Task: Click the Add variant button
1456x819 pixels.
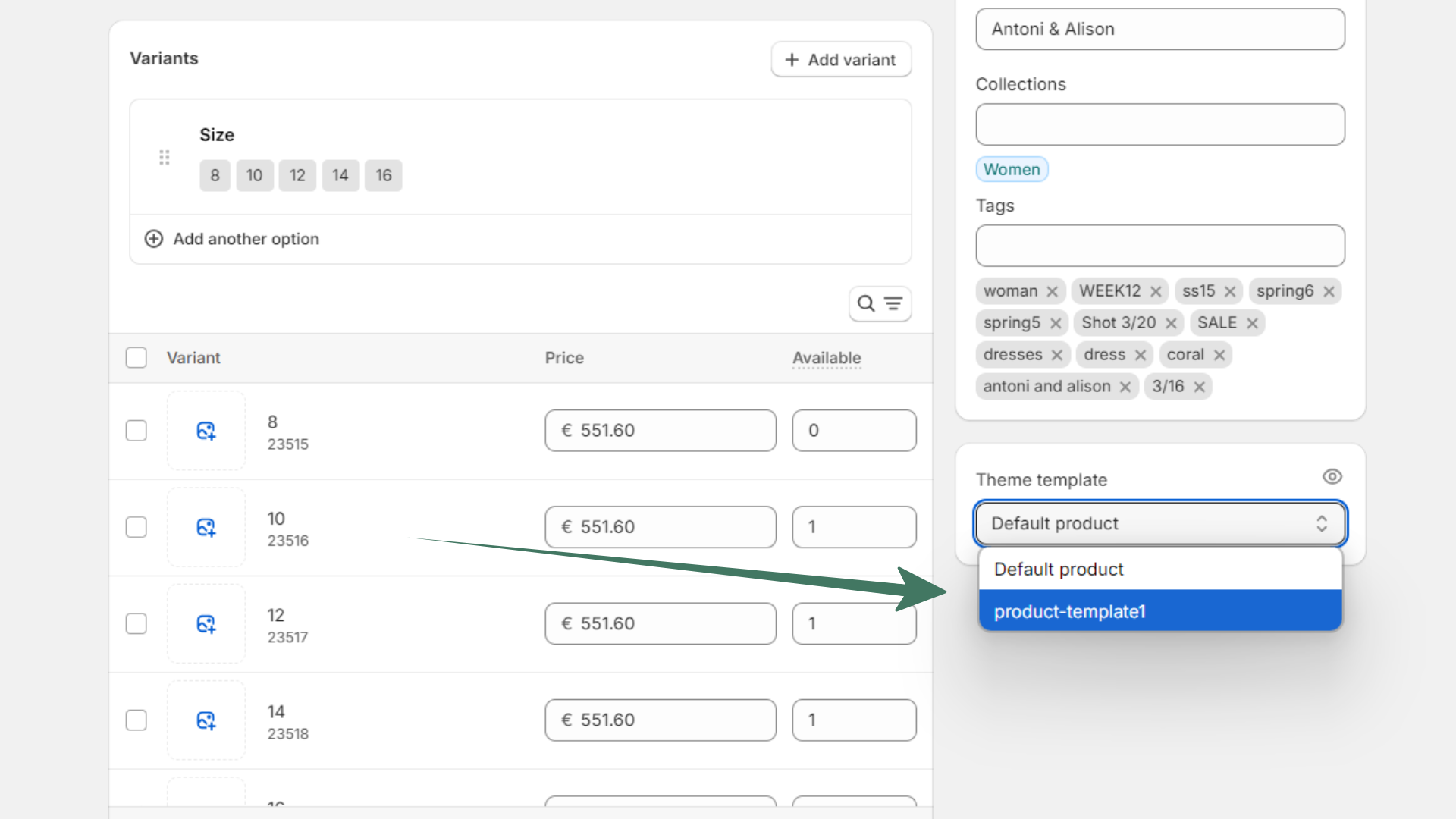Action: point(840,59)
